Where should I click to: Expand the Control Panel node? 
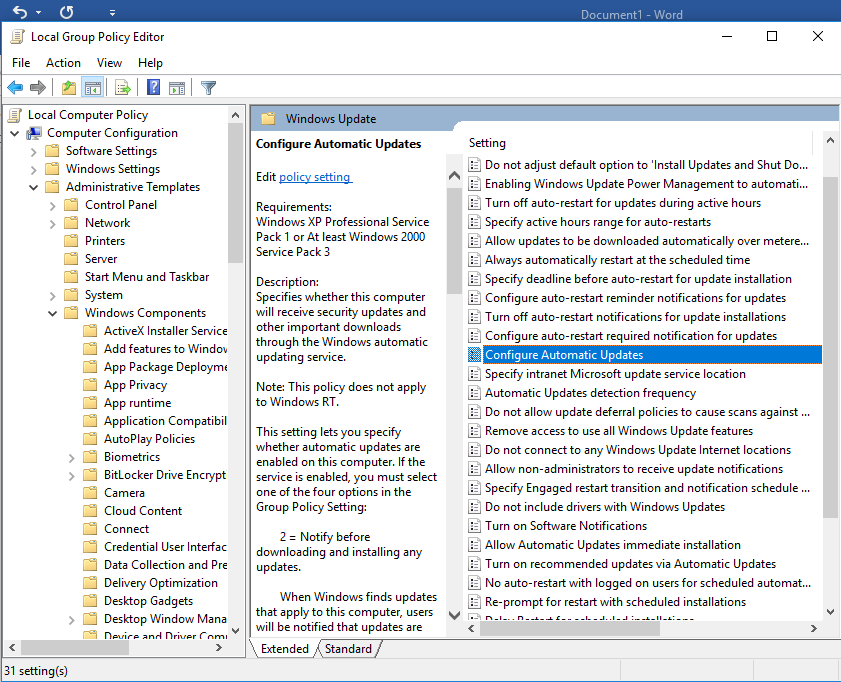tap(52, 205)
